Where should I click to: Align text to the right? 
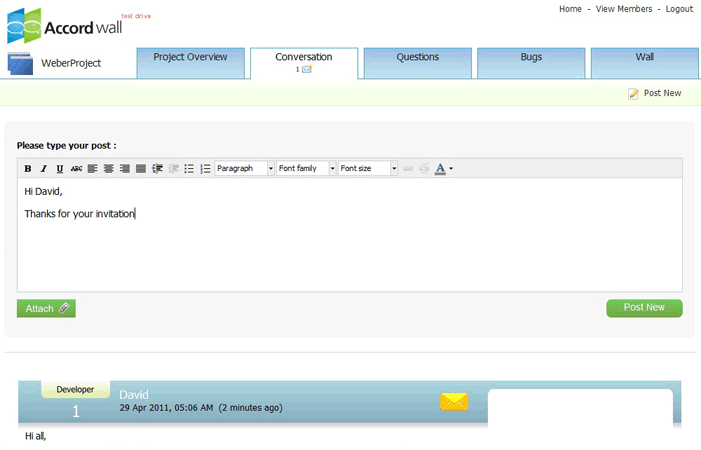(x=124, y=169)
